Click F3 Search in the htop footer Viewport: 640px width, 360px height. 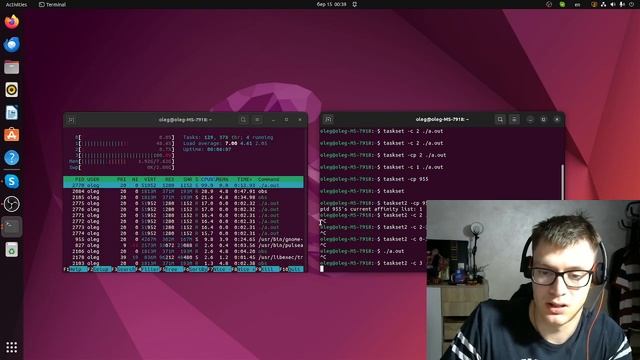(125, 269)
